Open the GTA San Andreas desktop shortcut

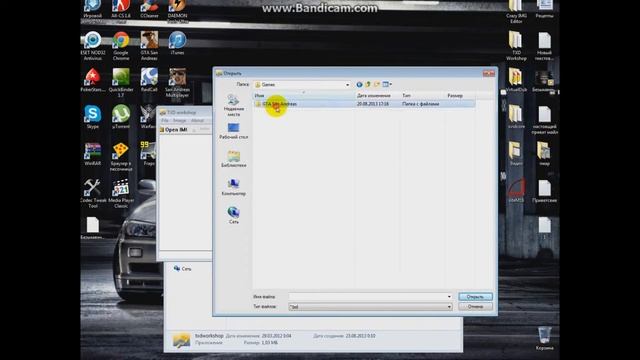point(149,46)
